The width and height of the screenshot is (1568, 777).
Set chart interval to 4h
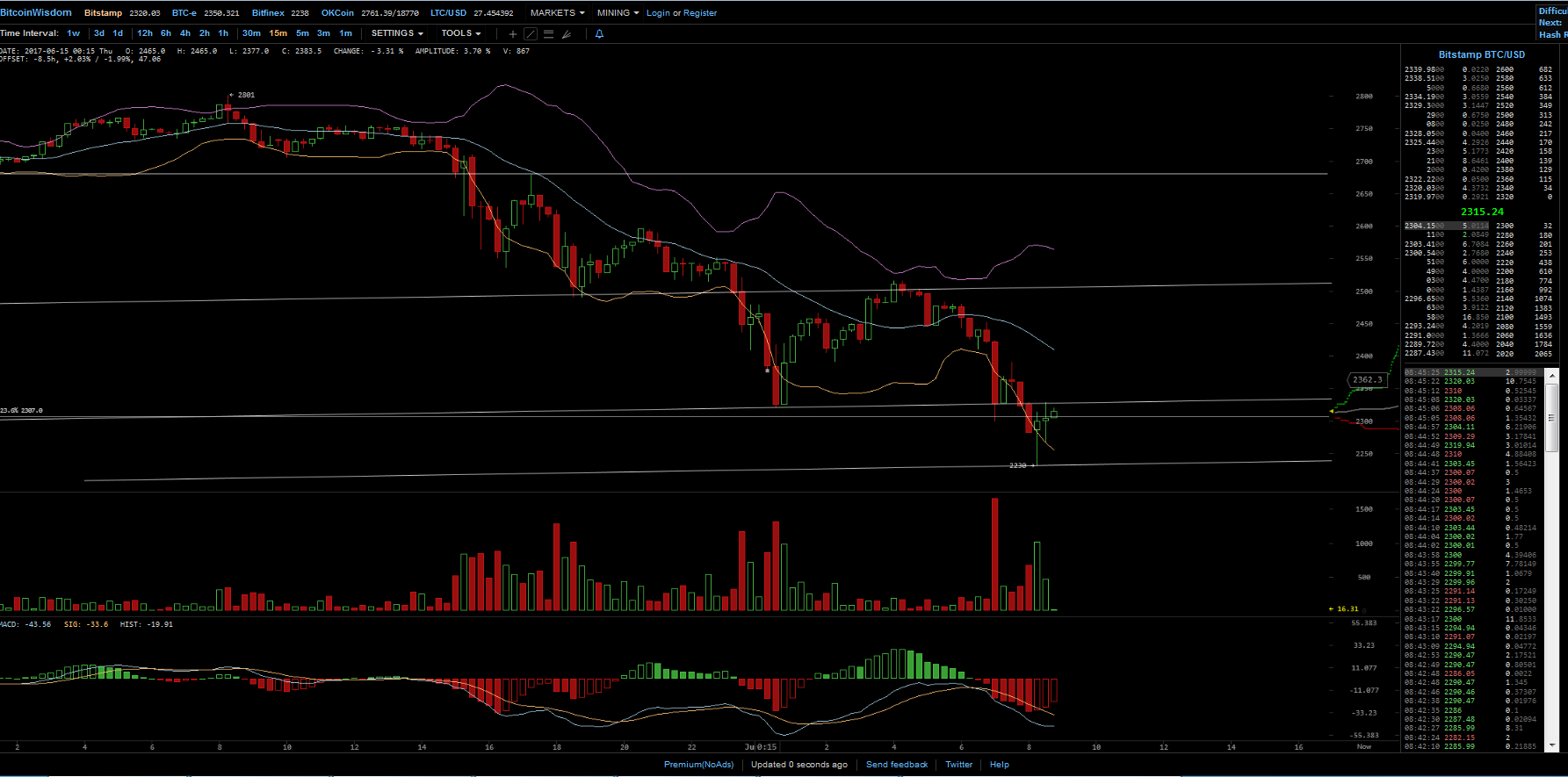tap(185, 33)
